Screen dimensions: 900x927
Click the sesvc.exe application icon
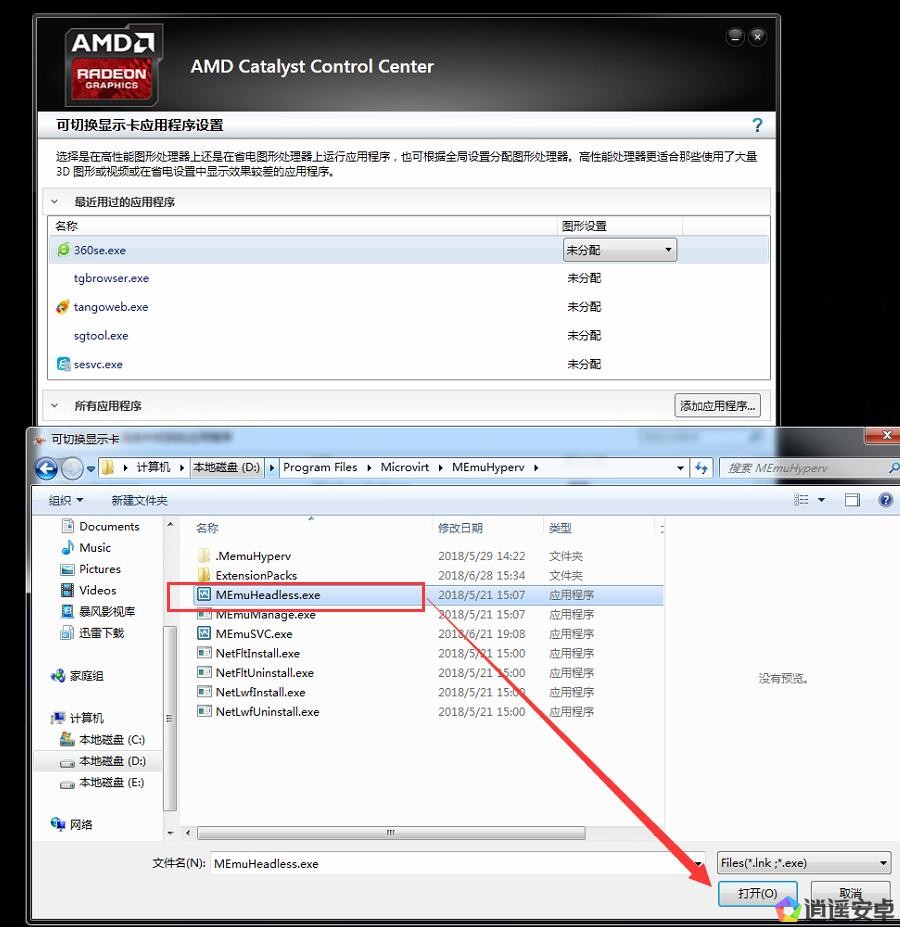tap(64, 364)
